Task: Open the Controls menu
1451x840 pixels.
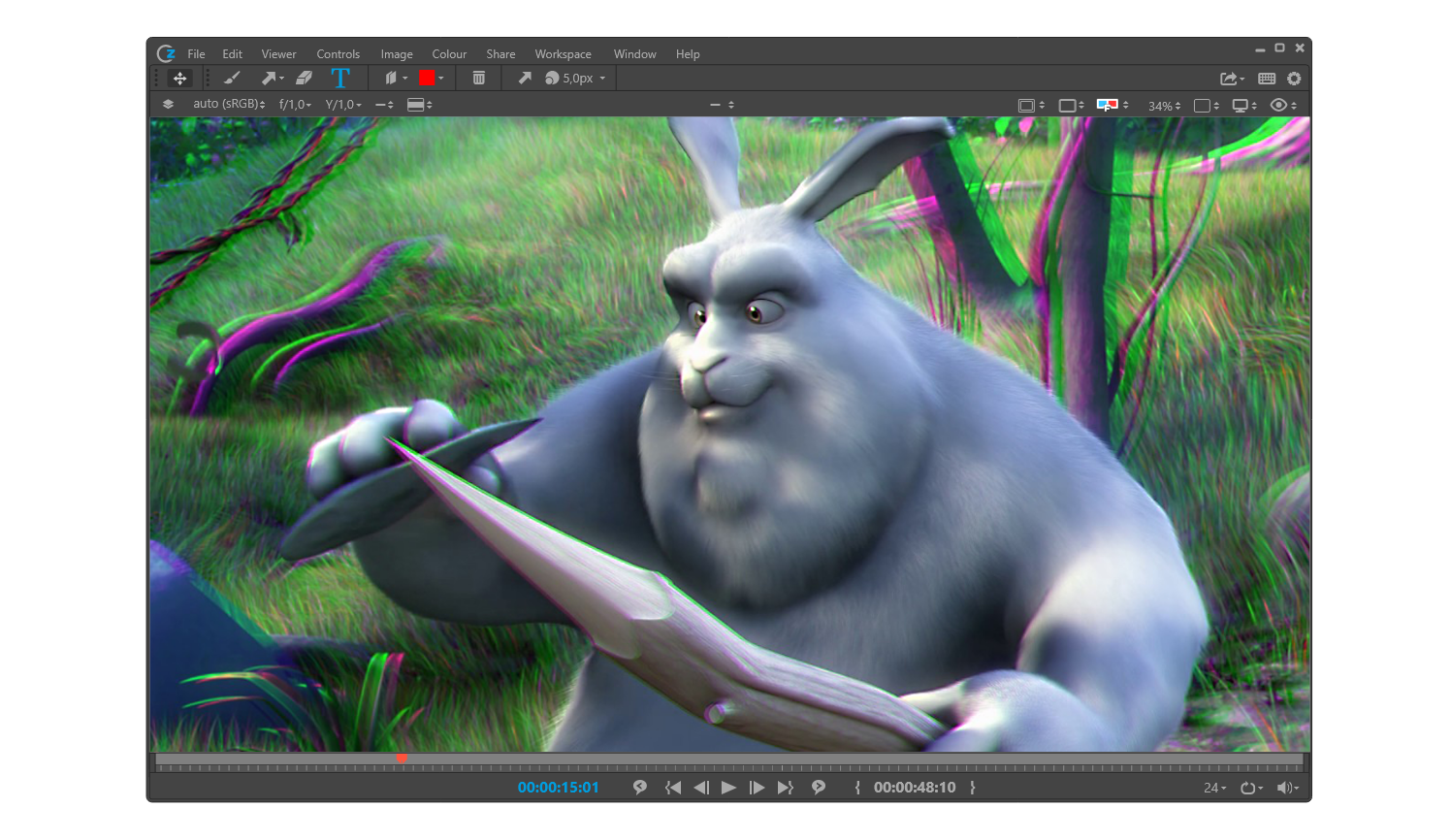Action: tap(338, 54)
